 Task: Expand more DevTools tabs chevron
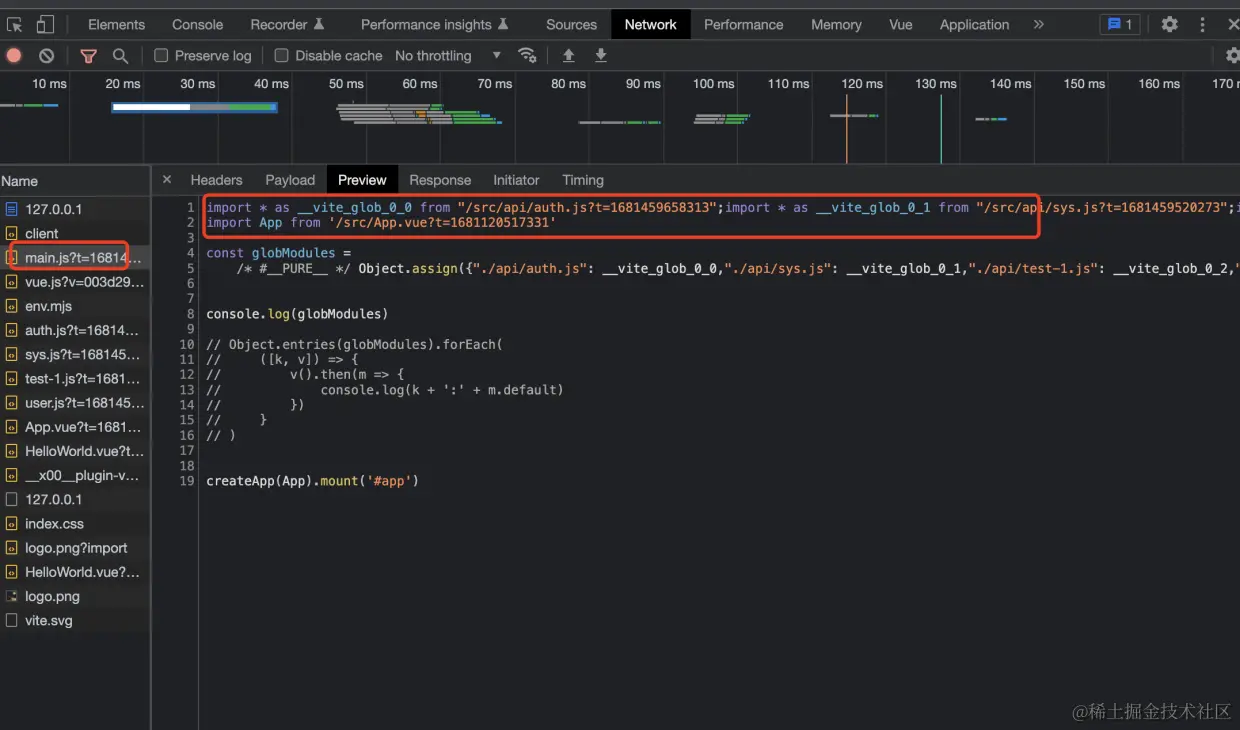click(1039, 24)
